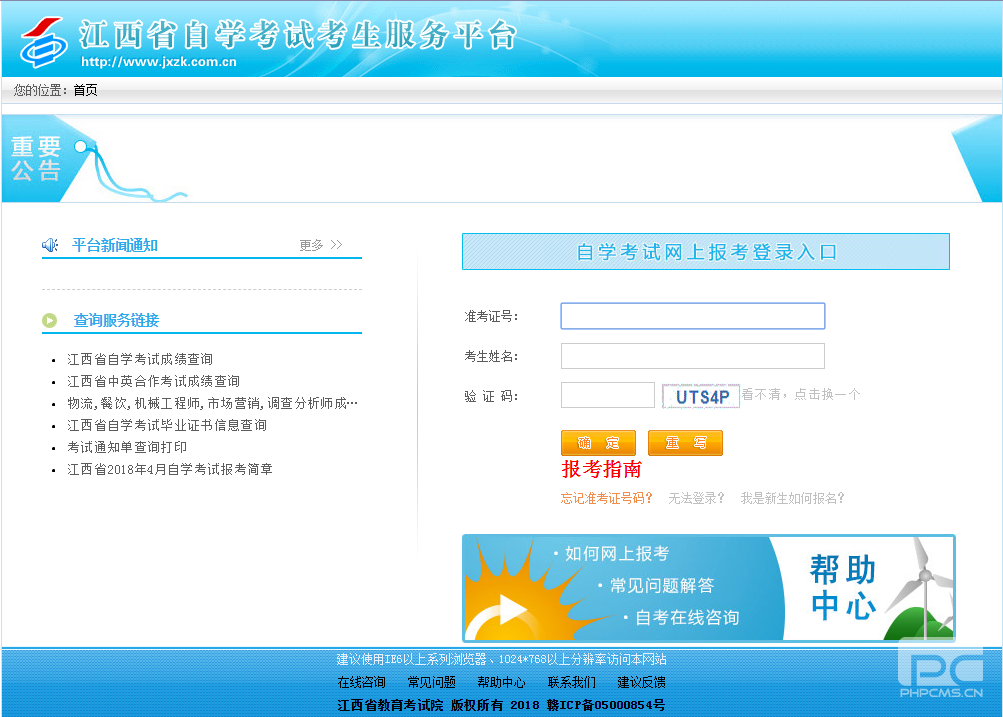Click the speaker icon beside 平台新闻通知
Image resolution: width=1003 pixels, height=717 pixels.
(50, 245)
